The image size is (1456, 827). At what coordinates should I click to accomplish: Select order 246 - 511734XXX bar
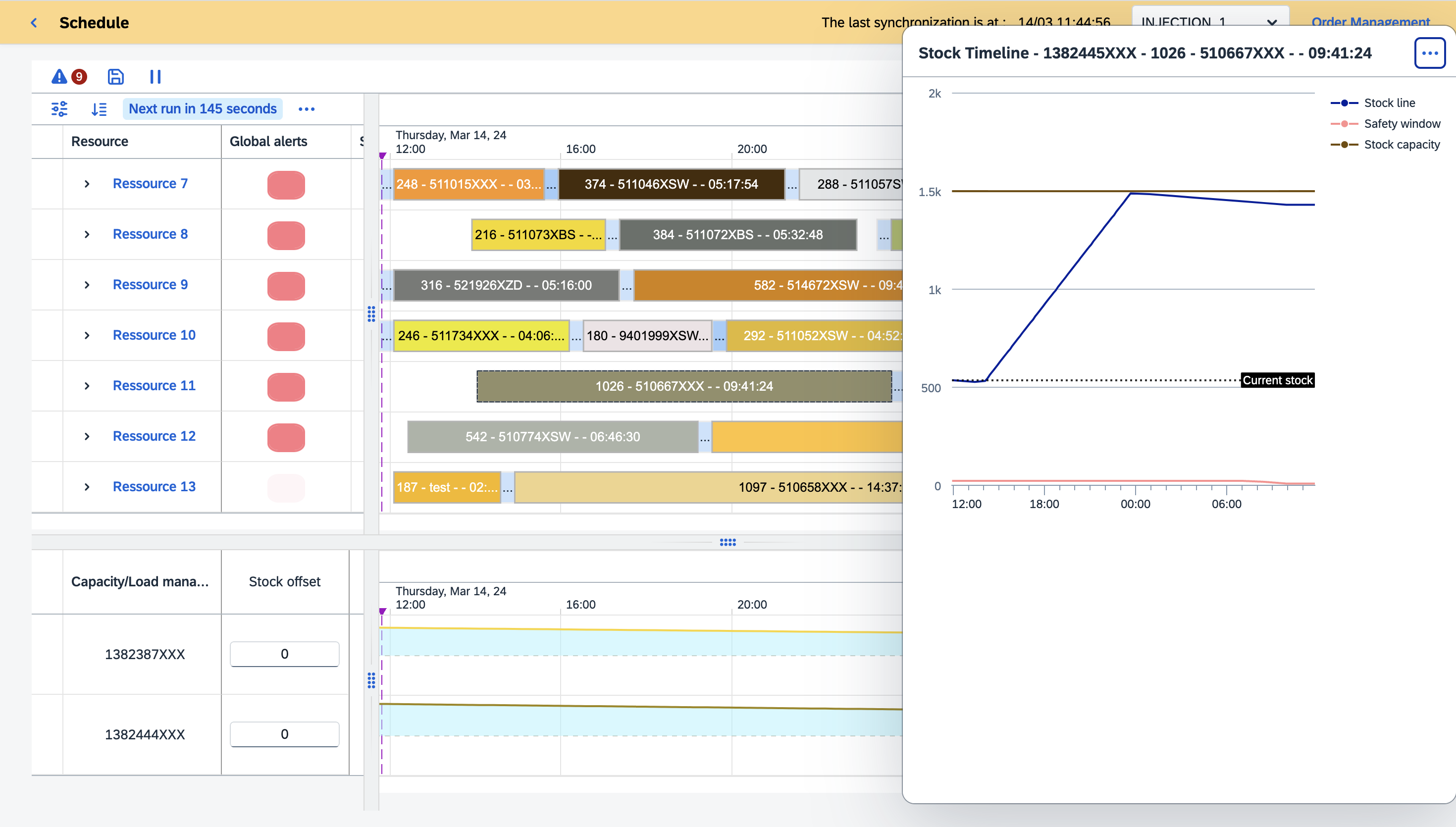(x=481, y=336)
